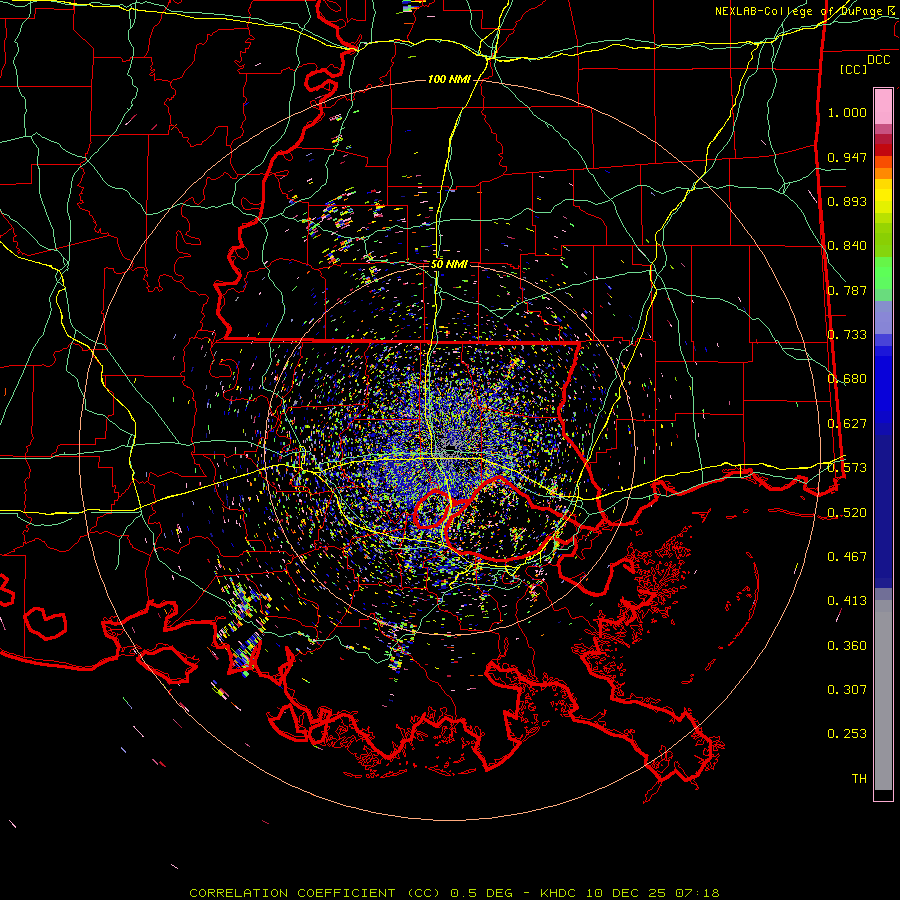
Task: Click the 0.520 legend value
Action: [847, 513]
